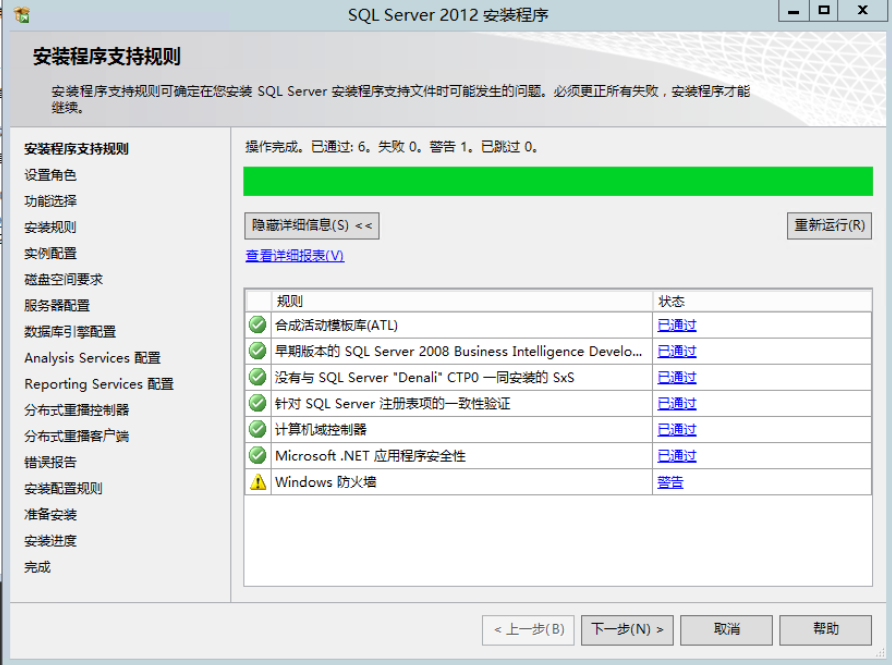
Task: Click the green progress bar
Action: pos(558,181)
